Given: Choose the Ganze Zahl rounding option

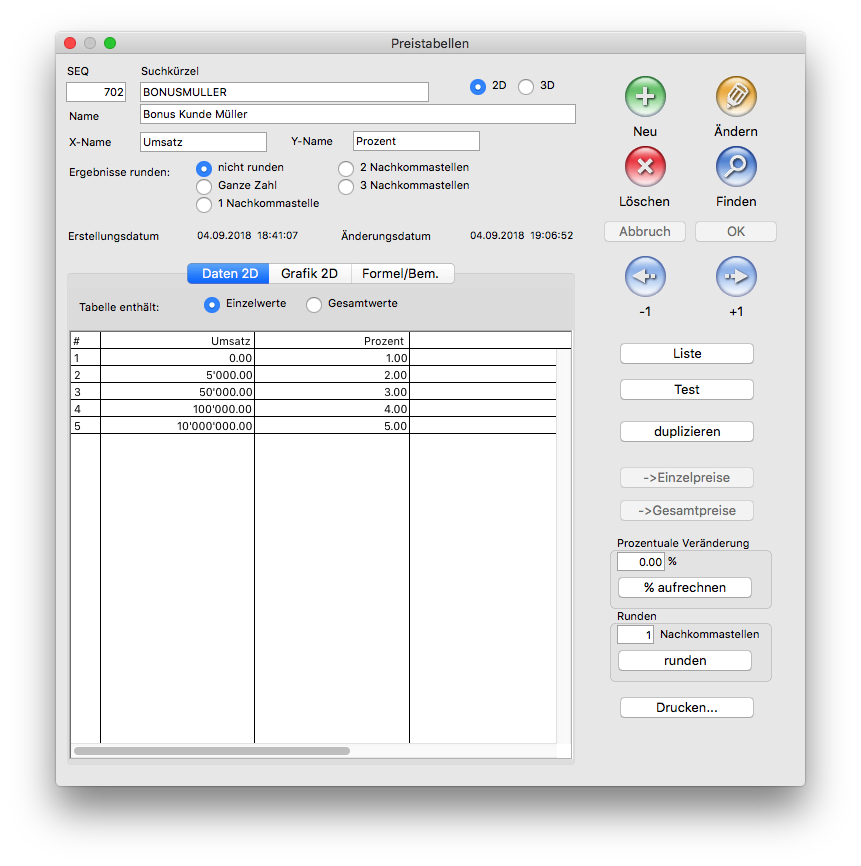Looking at the screenshot, I should click(204, 186).
